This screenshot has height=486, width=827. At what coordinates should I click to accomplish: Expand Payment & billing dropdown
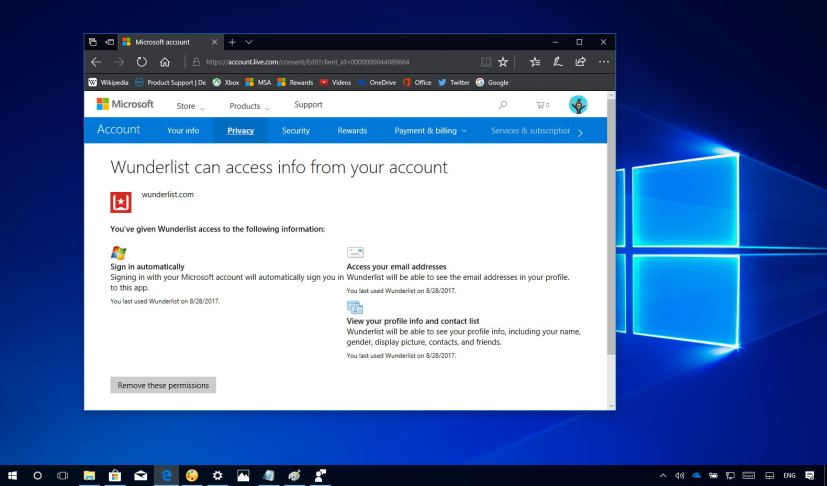430,130
